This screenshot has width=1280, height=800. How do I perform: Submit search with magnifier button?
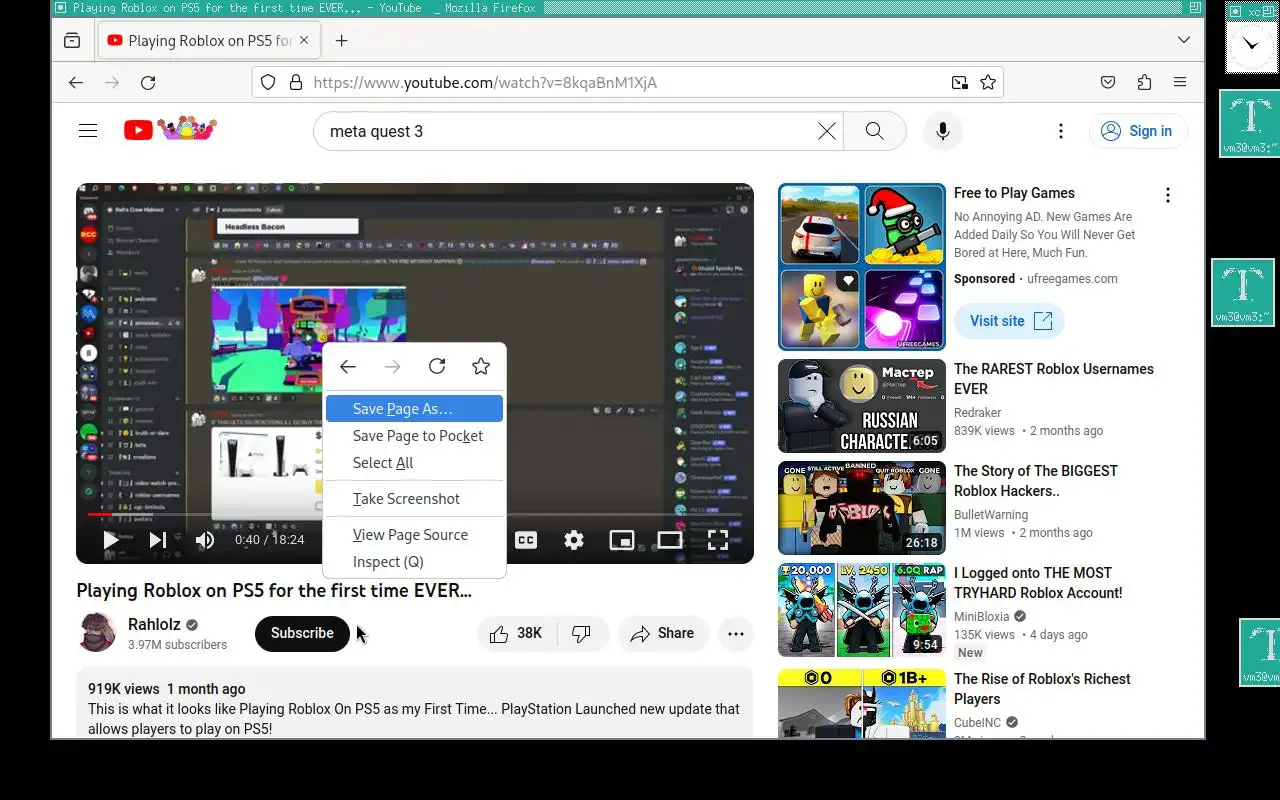click(874, 131)
